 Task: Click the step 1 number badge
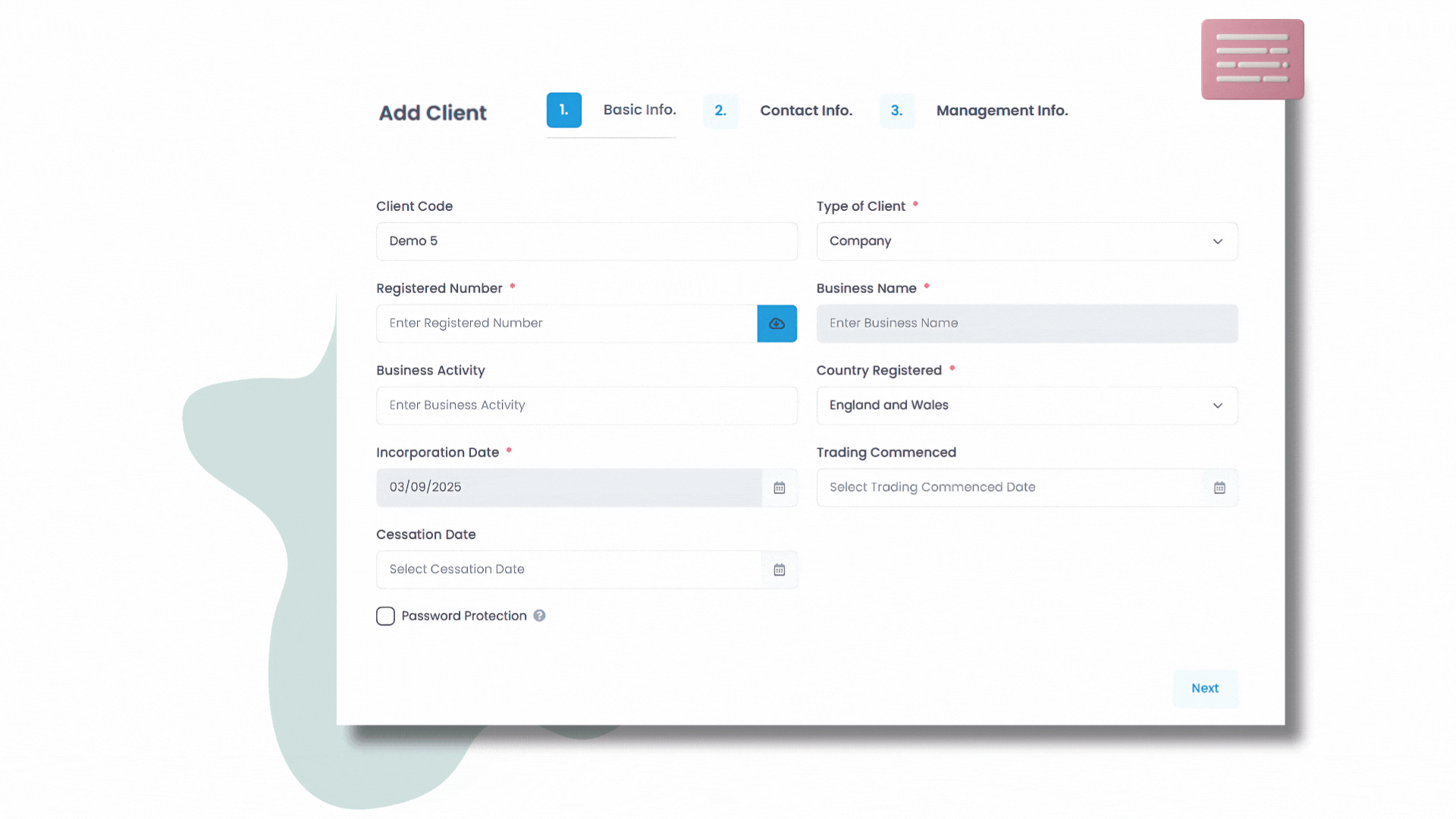[x=563, y=110]
